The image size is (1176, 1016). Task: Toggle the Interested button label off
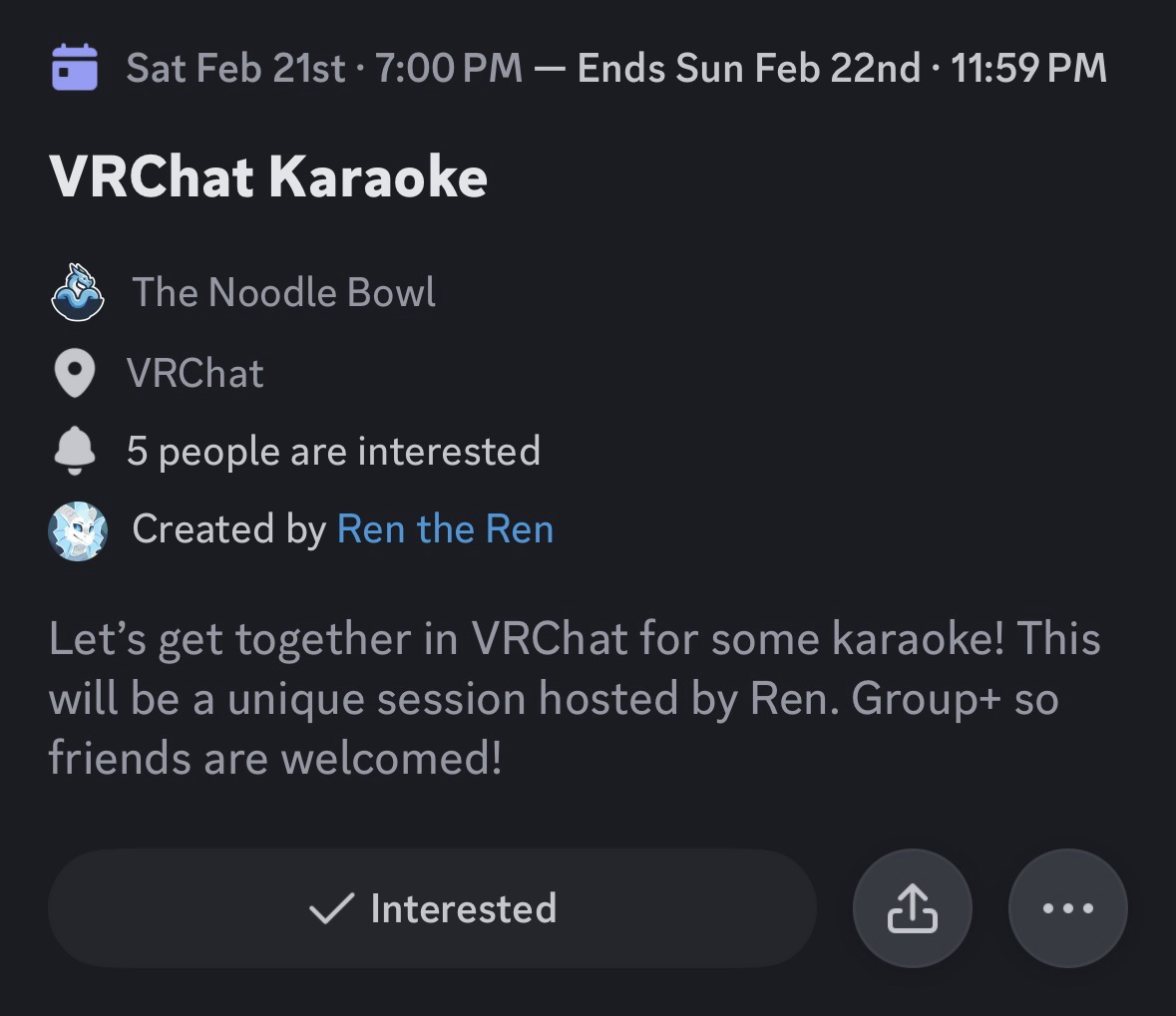tap(464, 908)
